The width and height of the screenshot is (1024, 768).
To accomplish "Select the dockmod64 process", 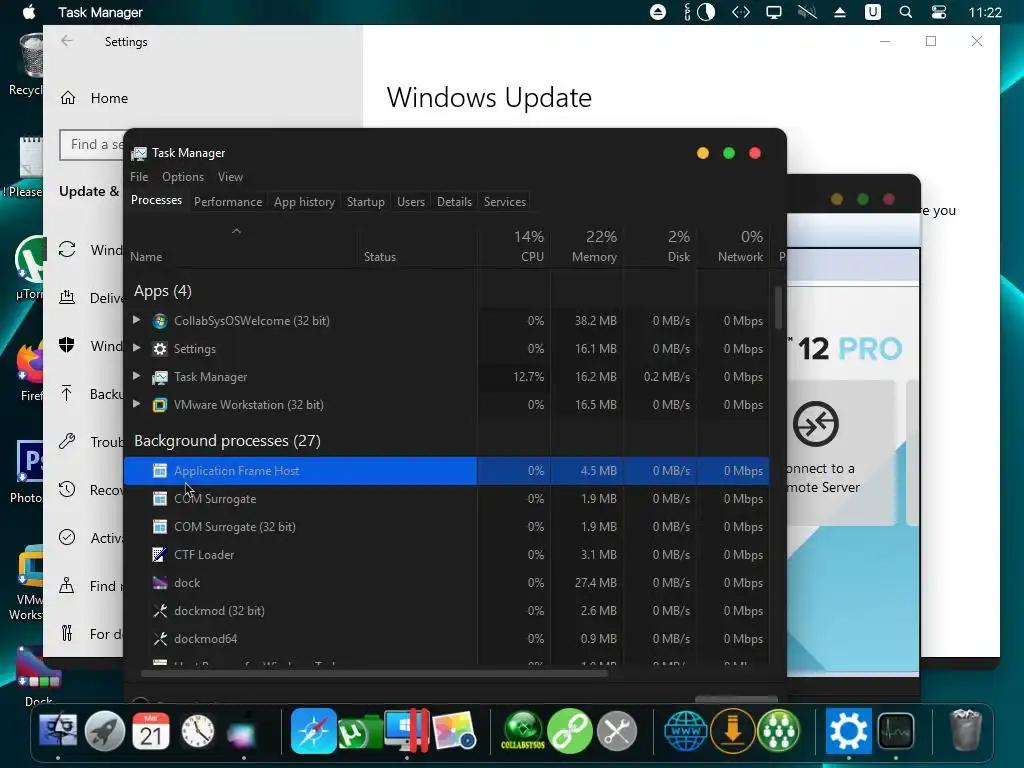I will pyautogui.click(x=446, y=639).
